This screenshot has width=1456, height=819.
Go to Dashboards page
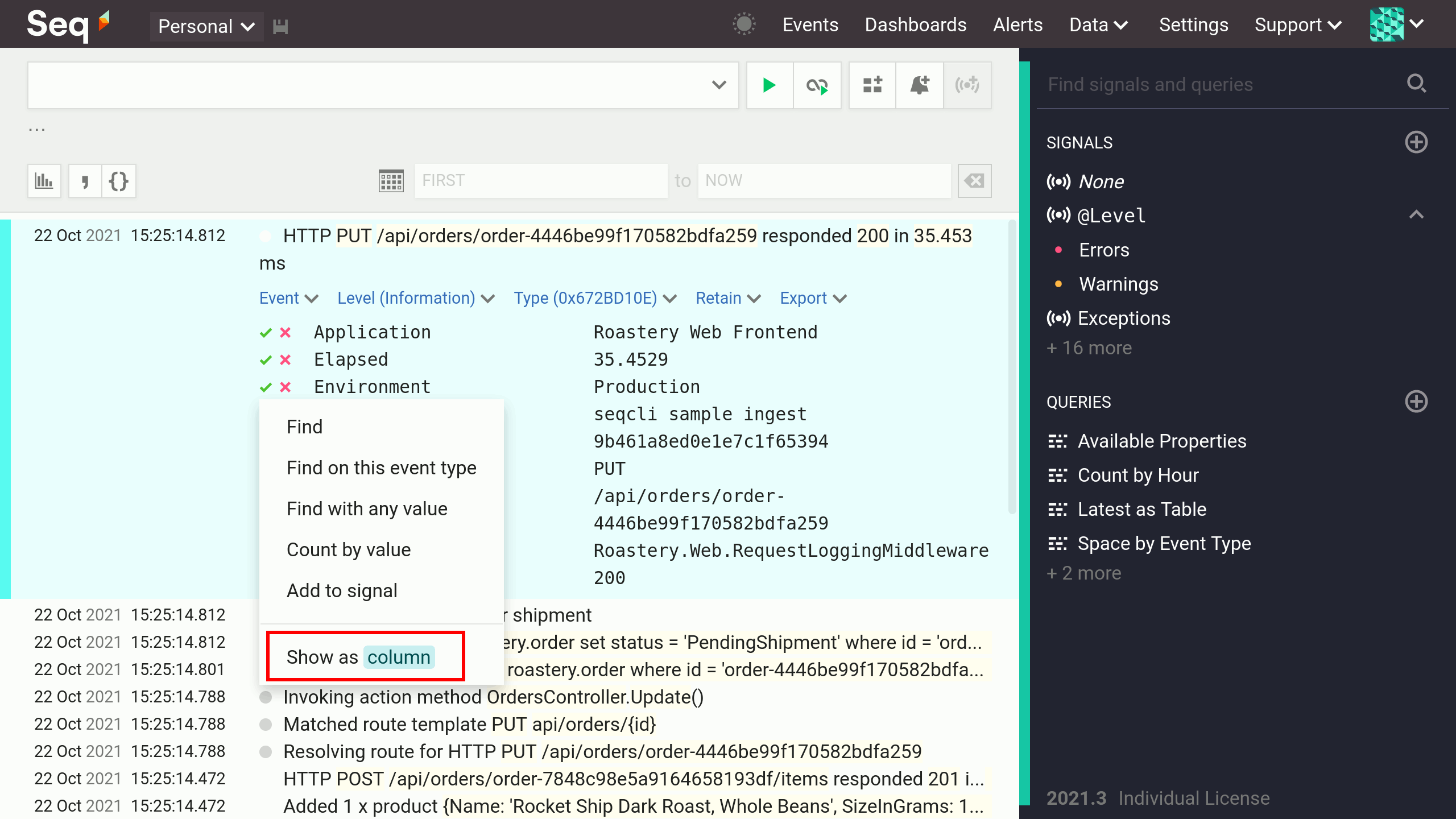pyautogui.click(x=915, y=24)
